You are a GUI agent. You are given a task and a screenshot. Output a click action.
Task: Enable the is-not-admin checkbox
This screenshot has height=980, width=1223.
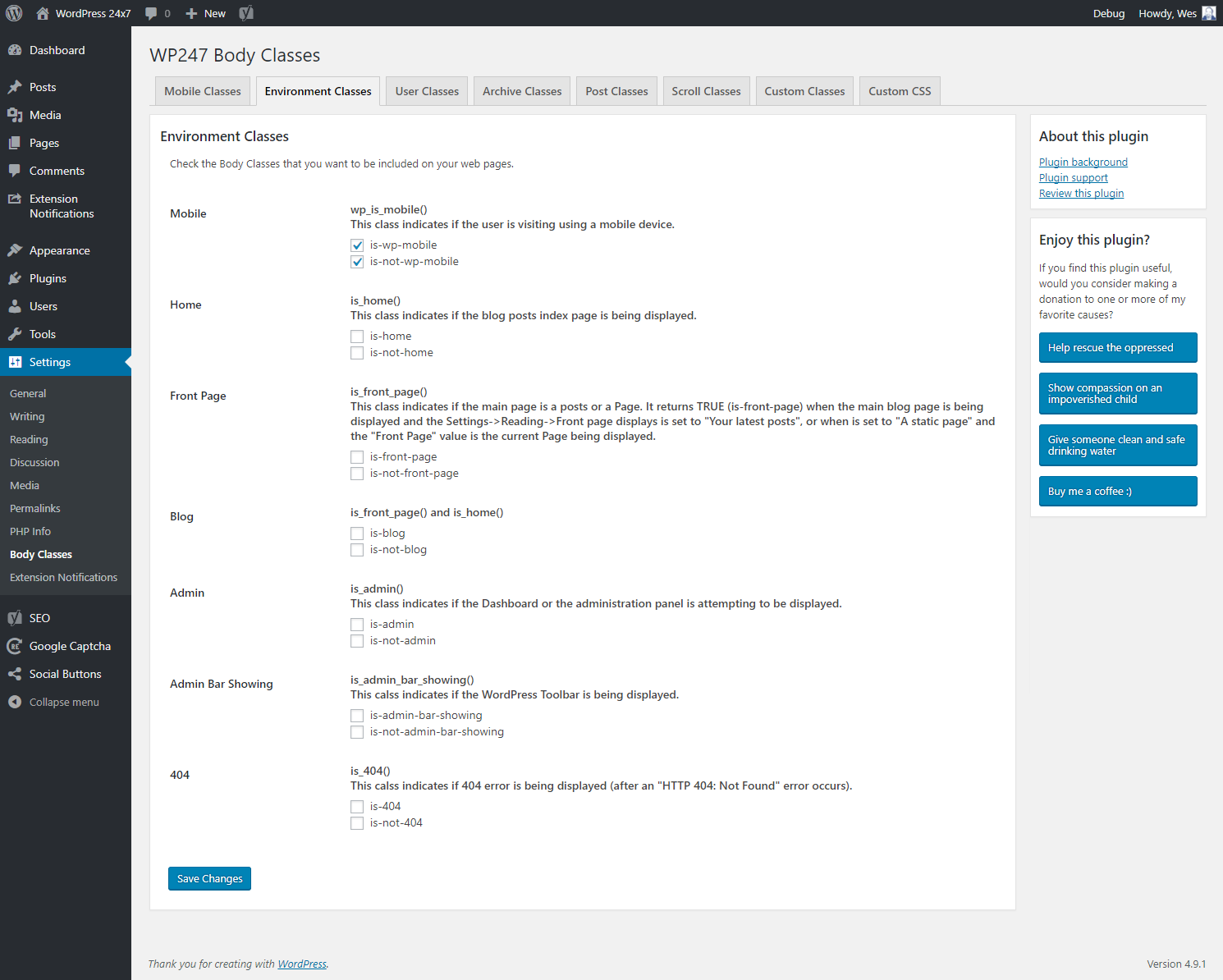coord(357,641)
